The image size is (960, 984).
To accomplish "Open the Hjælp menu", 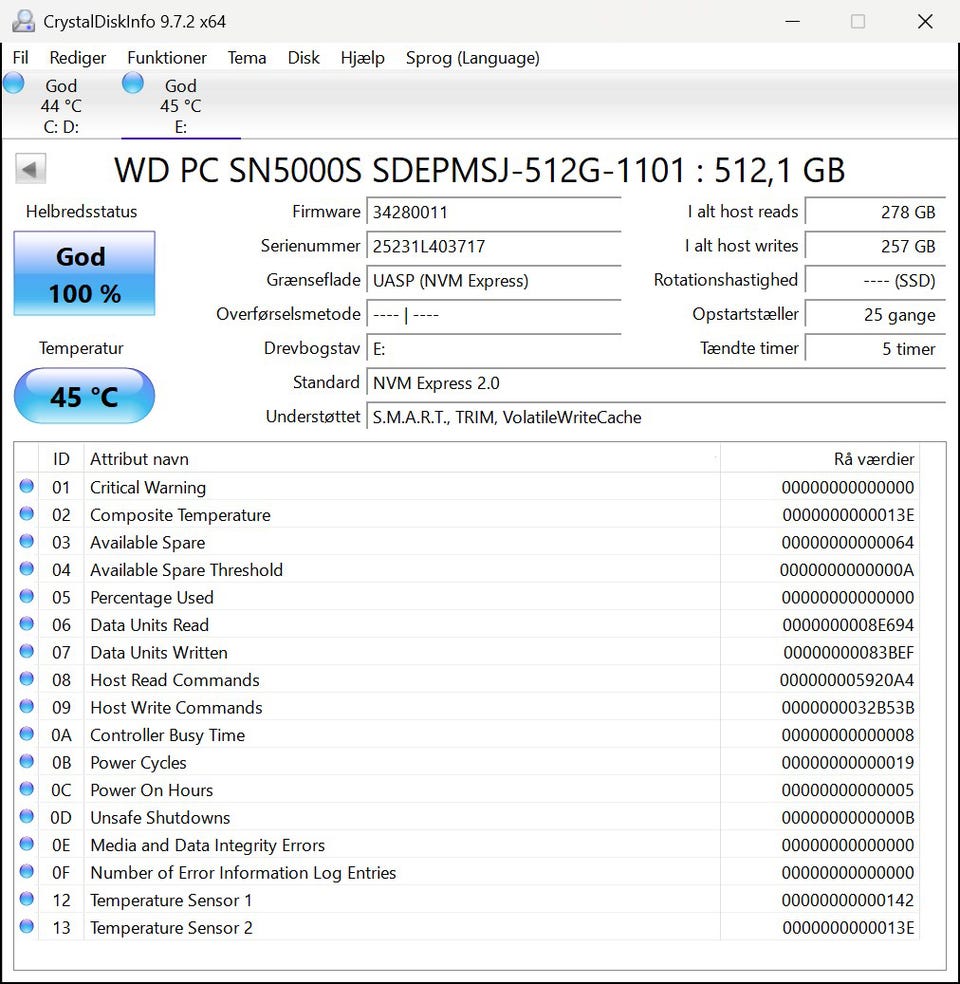I will 362,58.
